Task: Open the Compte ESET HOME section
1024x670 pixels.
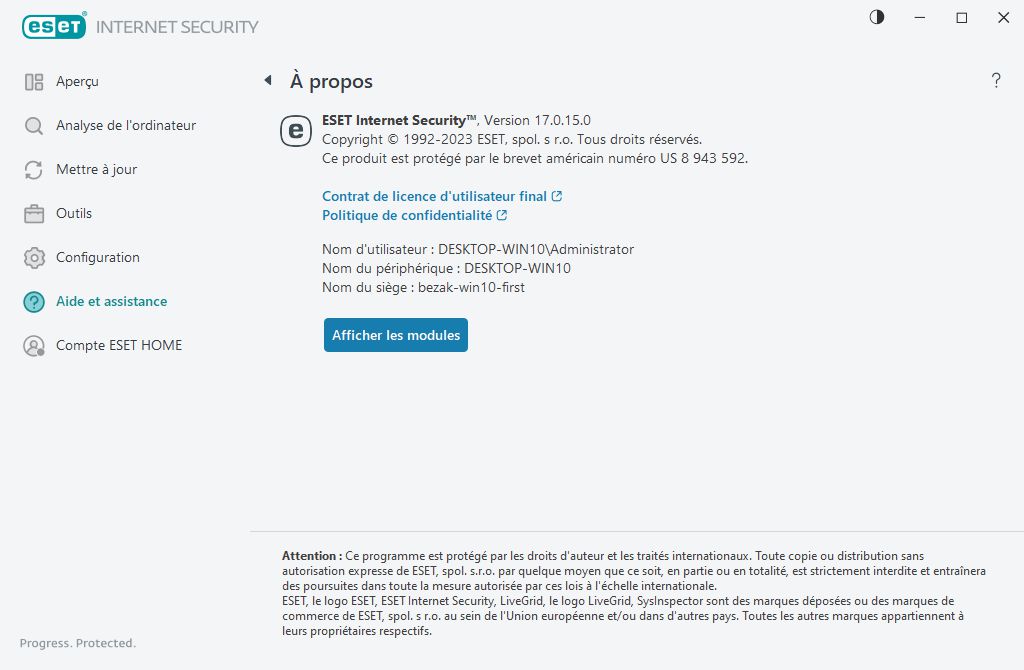Action: 35,345
